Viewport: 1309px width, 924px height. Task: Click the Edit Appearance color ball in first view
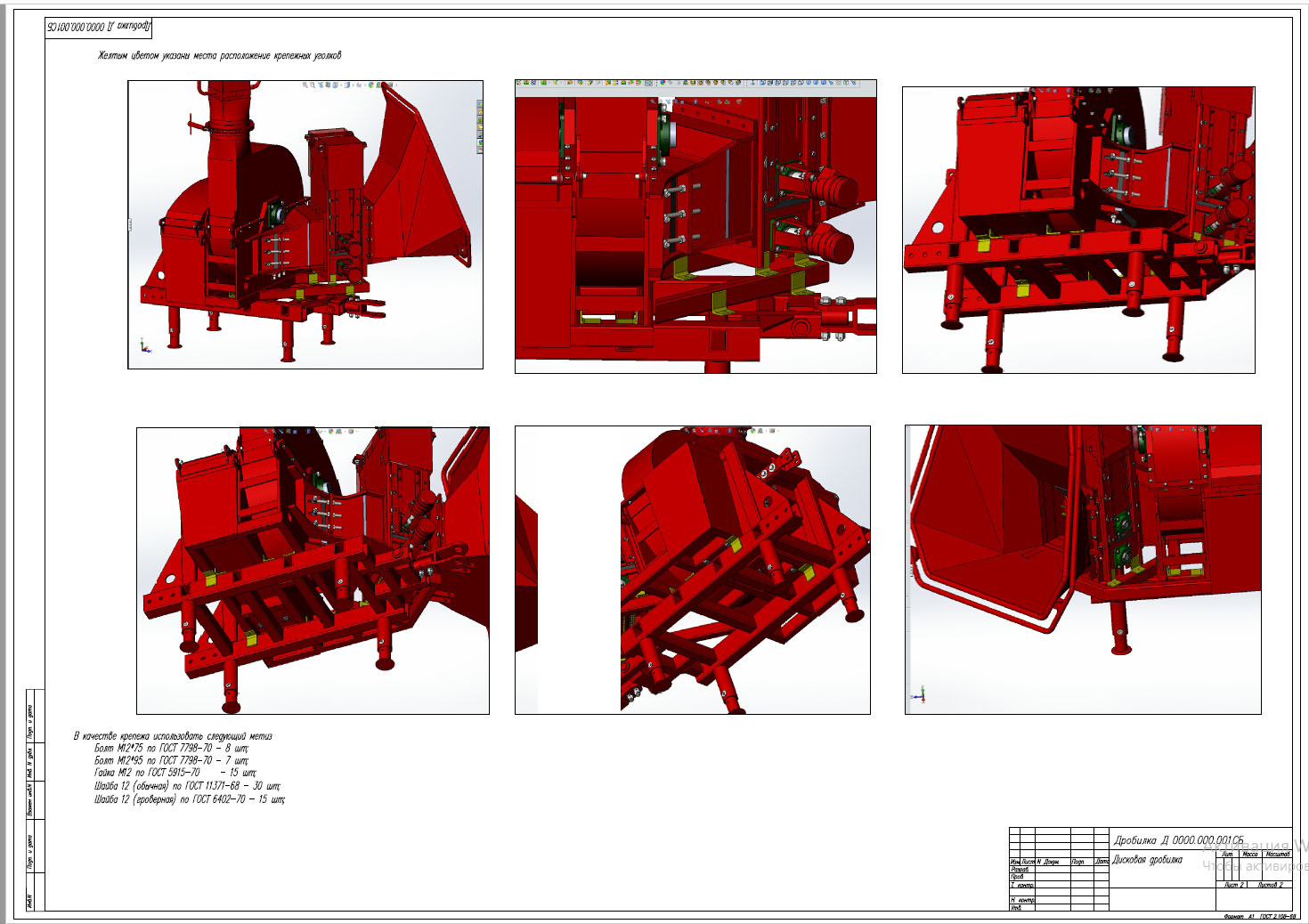370,85
